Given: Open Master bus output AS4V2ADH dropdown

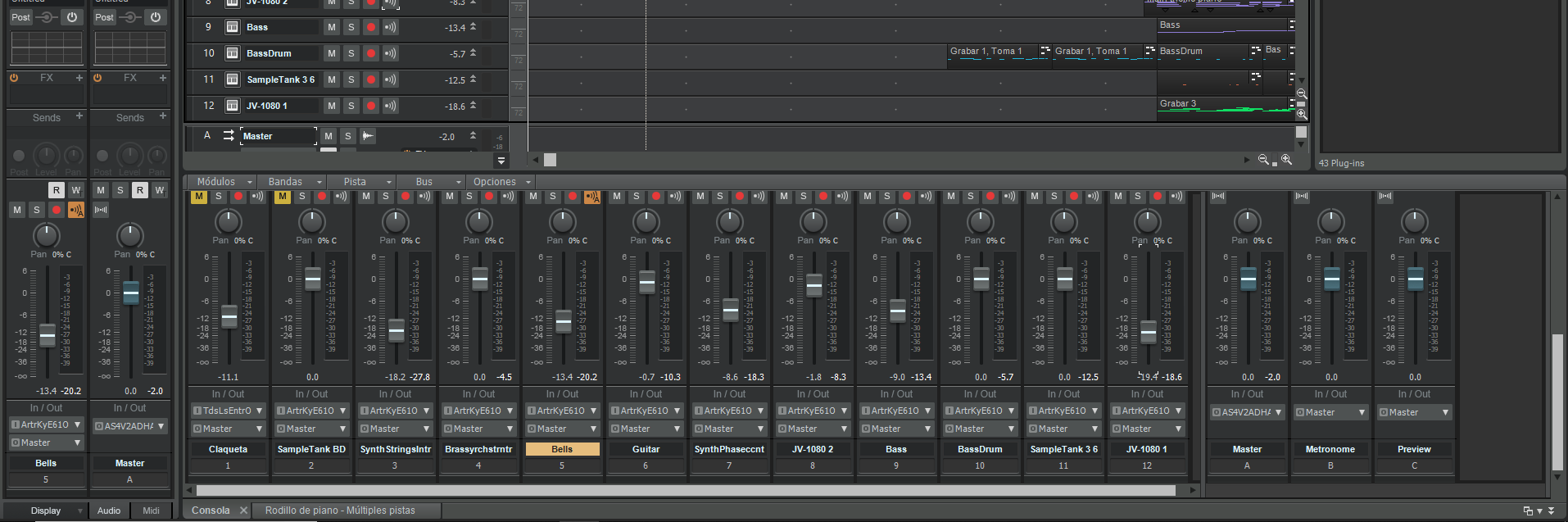Looking at the screenshot, I should coord(1247,412).
